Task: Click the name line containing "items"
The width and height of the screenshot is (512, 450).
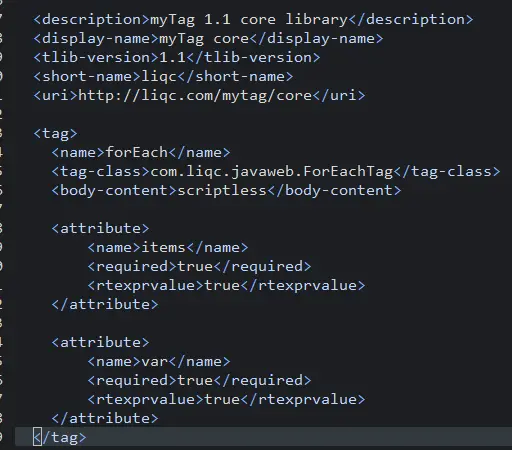Action: pos(168,247)
